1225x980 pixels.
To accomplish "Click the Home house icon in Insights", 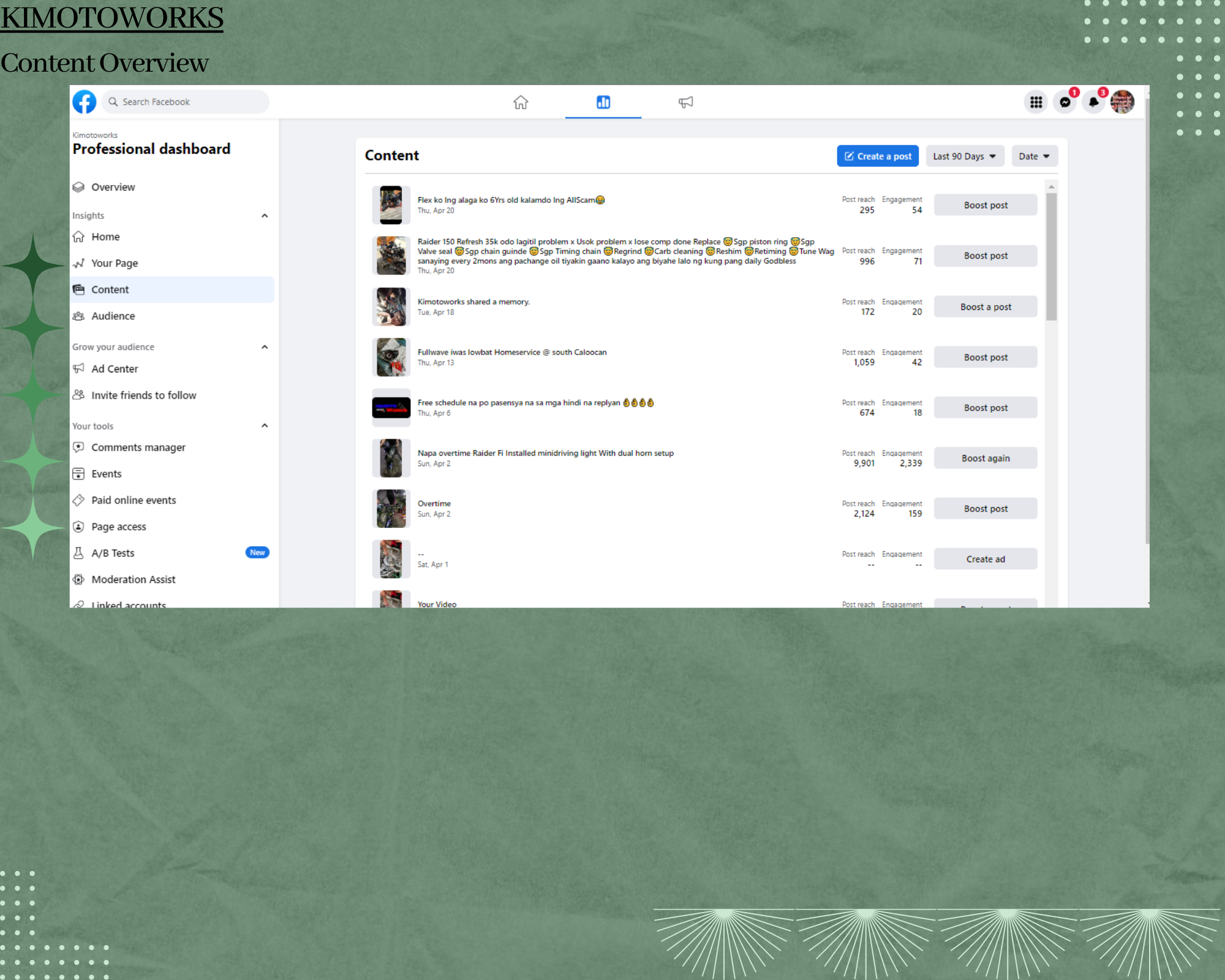I will click(x=78, y=236).
